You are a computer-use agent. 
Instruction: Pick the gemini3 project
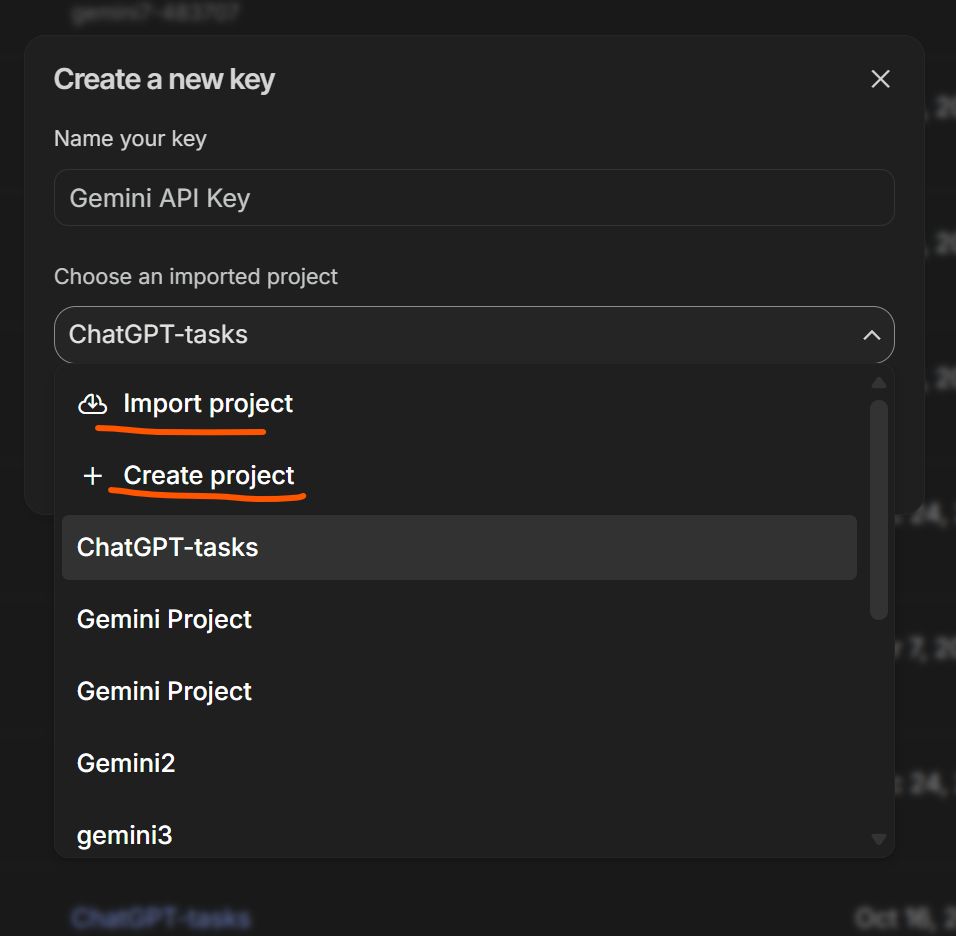coord(125,834)
